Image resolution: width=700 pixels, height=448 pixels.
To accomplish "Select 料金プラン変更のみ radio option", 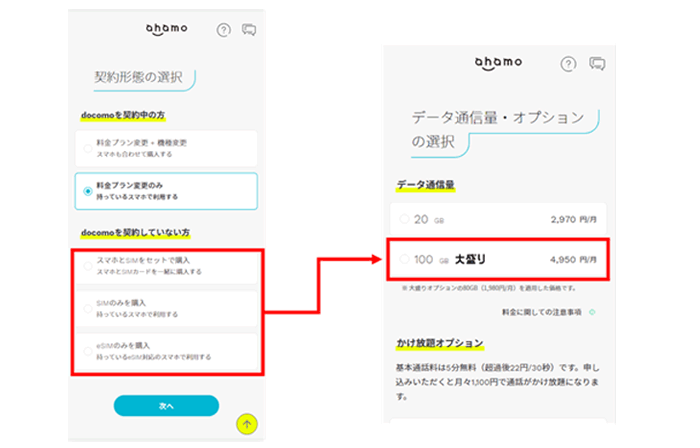I will tap(166, 191).
